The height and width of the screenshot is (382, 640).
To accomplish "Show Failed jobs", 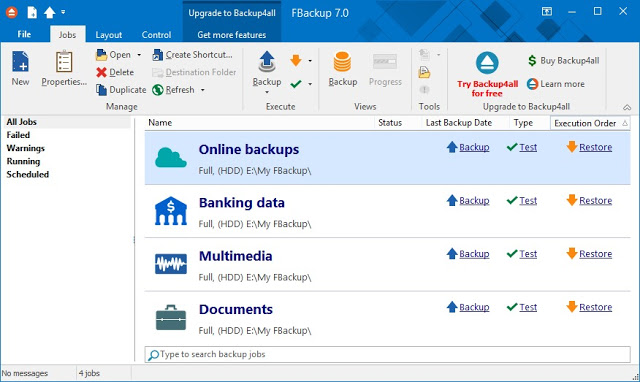I will tap(18, 135).
